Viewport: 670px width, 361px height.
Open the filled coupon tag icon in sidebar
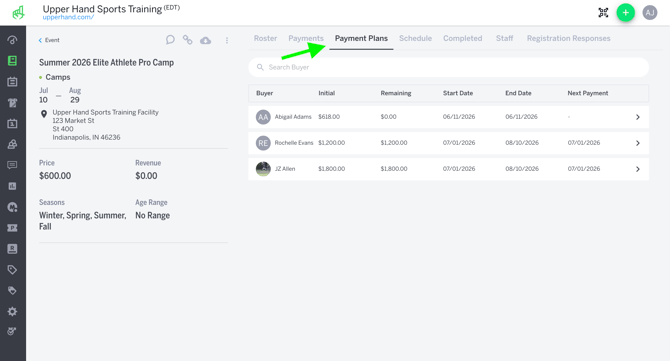click(x=12, y=291)
